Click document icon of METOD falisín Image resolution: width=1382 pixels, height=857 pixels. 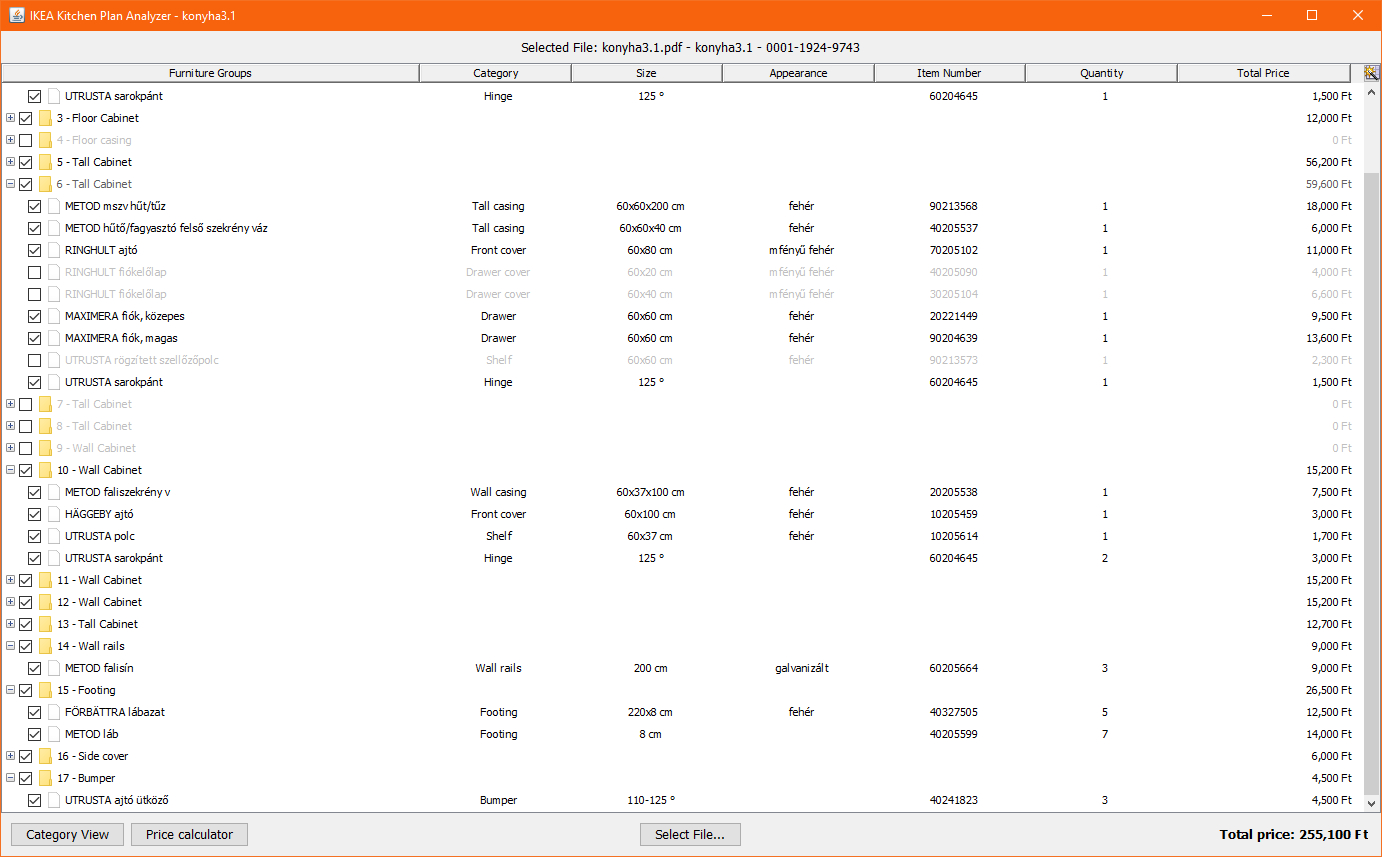[54, 668]
